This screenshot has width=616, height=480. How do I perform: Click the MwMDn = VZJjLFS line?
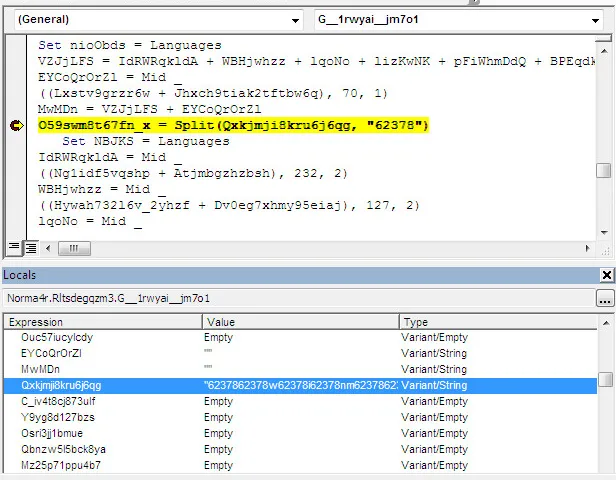[150, 109]
